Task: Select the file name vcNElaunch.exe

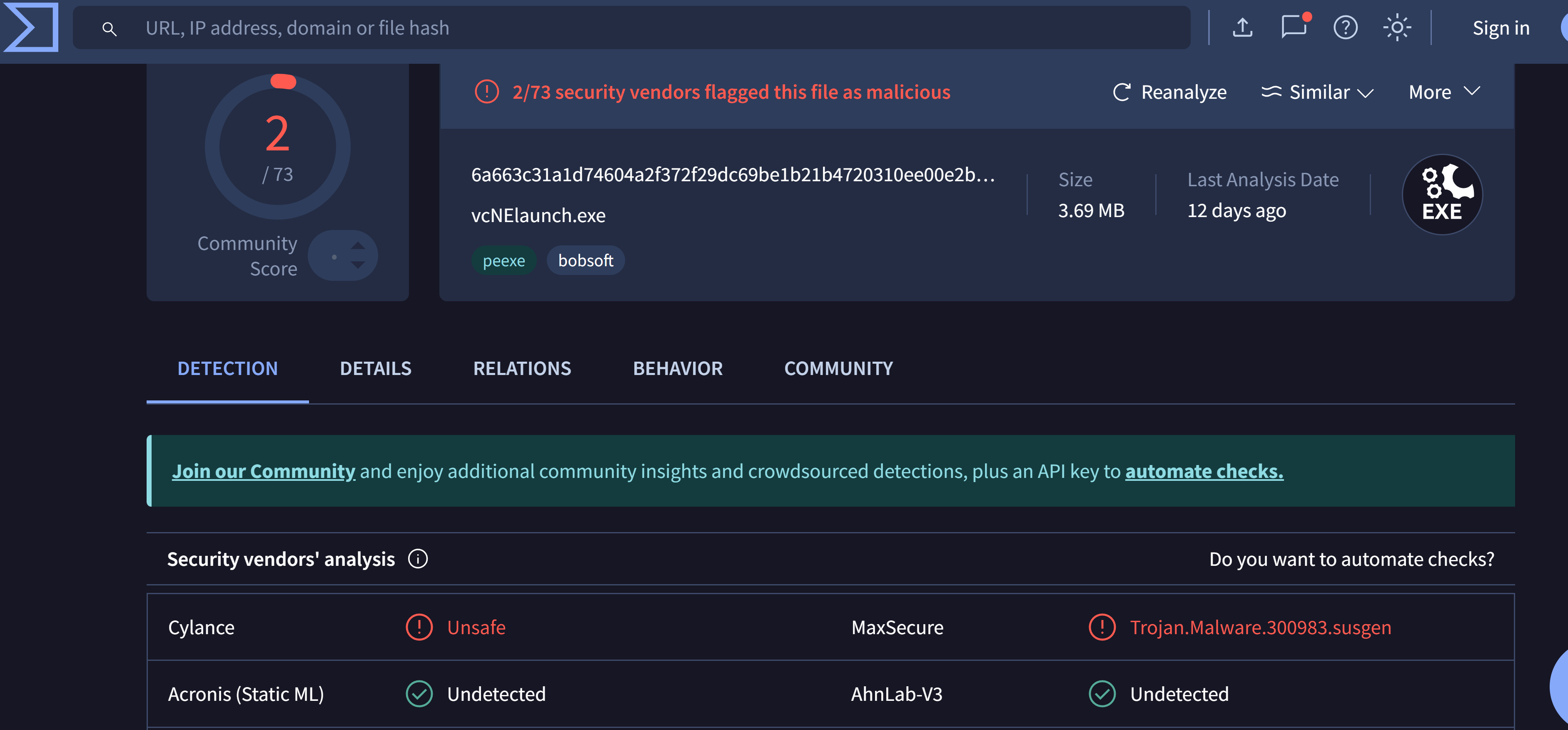Action: tap(538, 215)
